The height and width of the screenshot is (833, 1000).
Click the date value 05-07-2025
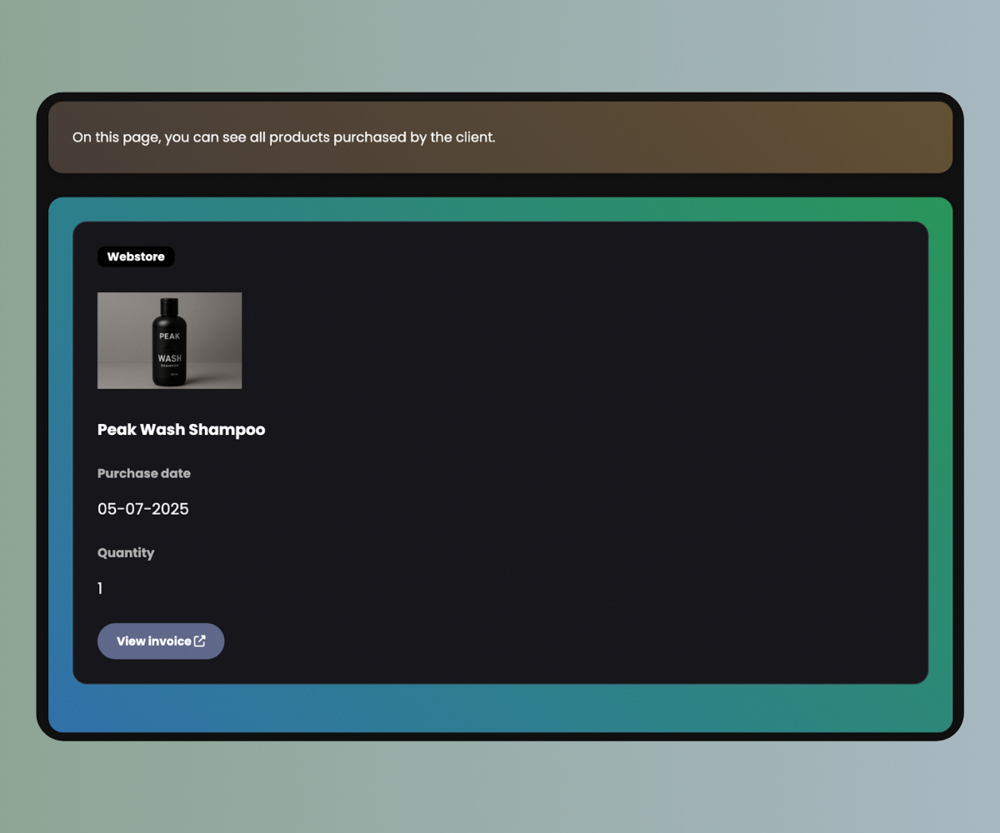pyautogui.click(x=143, y=509)
